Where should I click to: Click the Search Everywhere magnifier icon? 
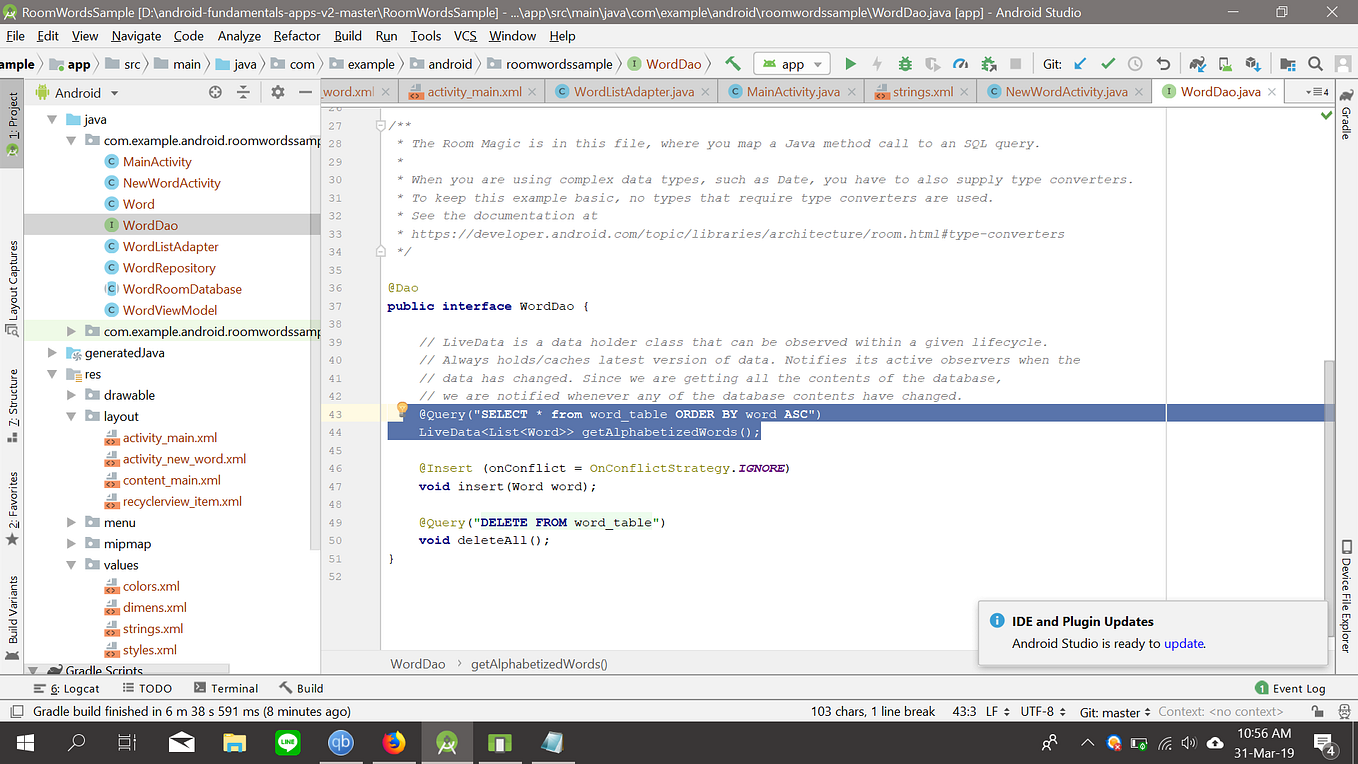tap(1315, 63)
